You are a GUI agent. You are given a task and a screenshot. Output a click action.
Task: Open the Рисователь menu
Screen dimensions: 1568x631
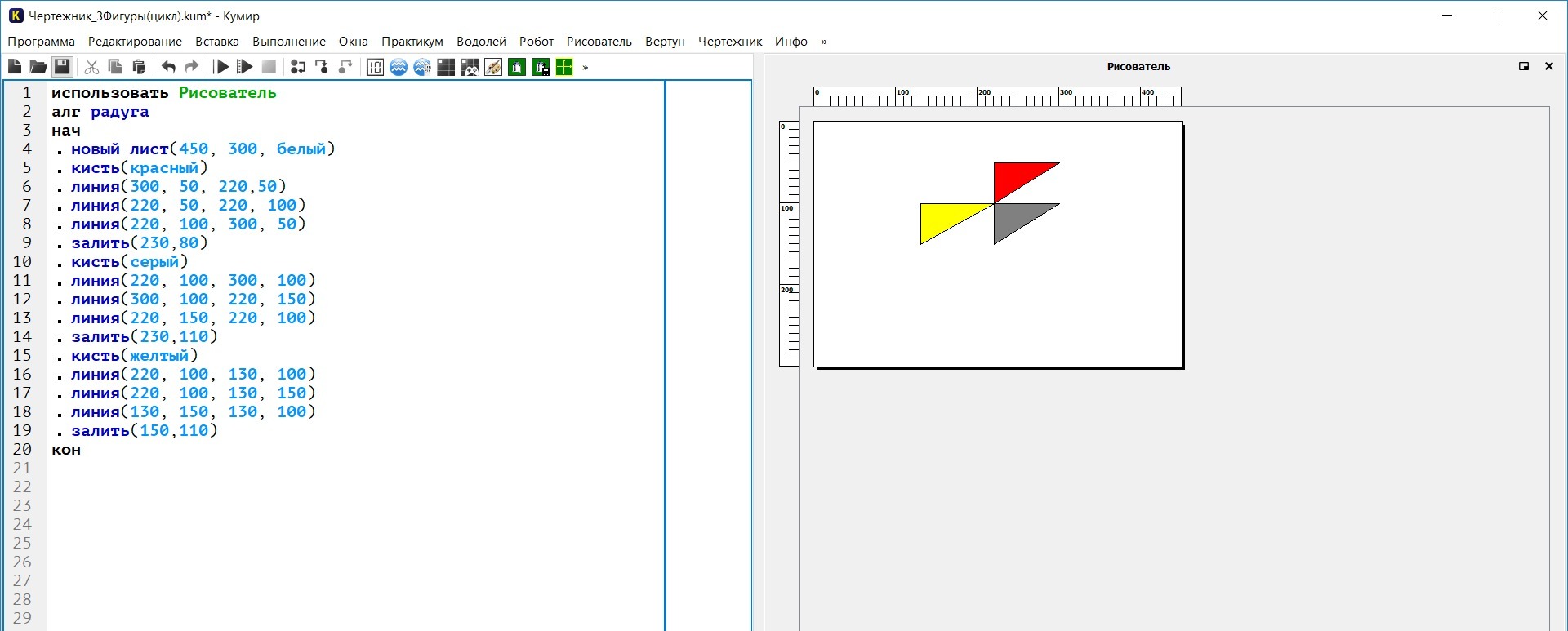click(599, 42)
